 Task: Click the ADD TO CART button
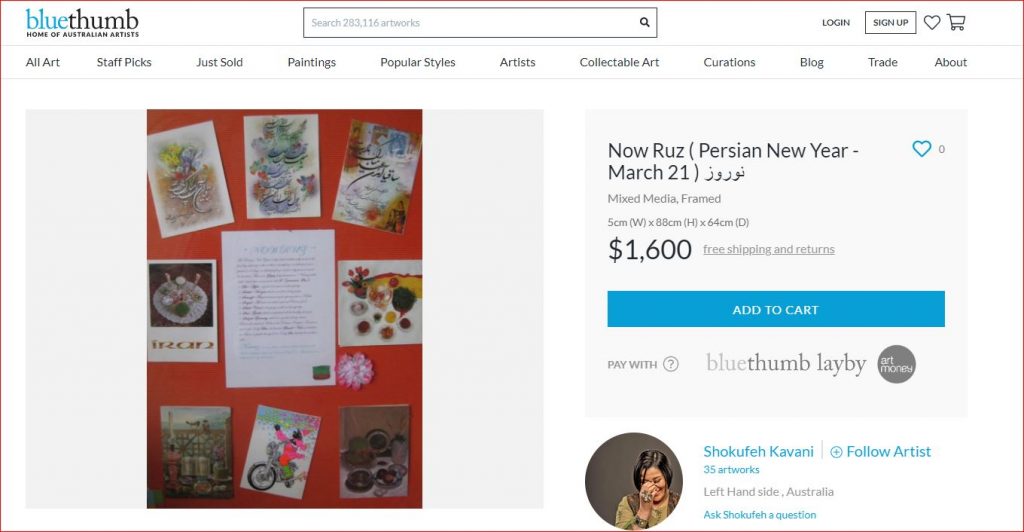[x=776, y=309]
